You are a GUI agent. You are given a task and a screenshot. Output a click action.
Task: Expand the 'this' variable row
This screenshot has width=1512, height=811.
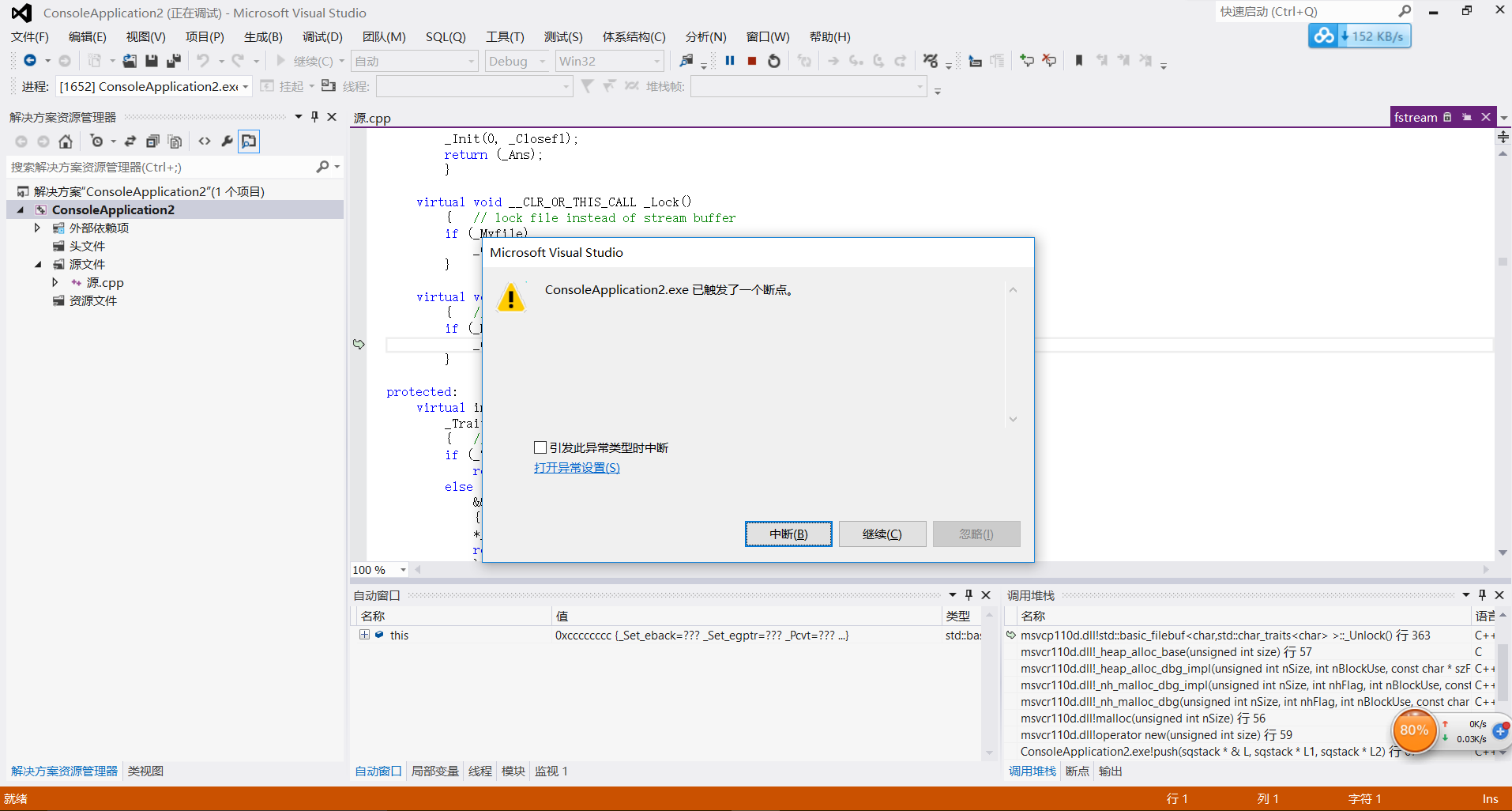tap(364, 635)
